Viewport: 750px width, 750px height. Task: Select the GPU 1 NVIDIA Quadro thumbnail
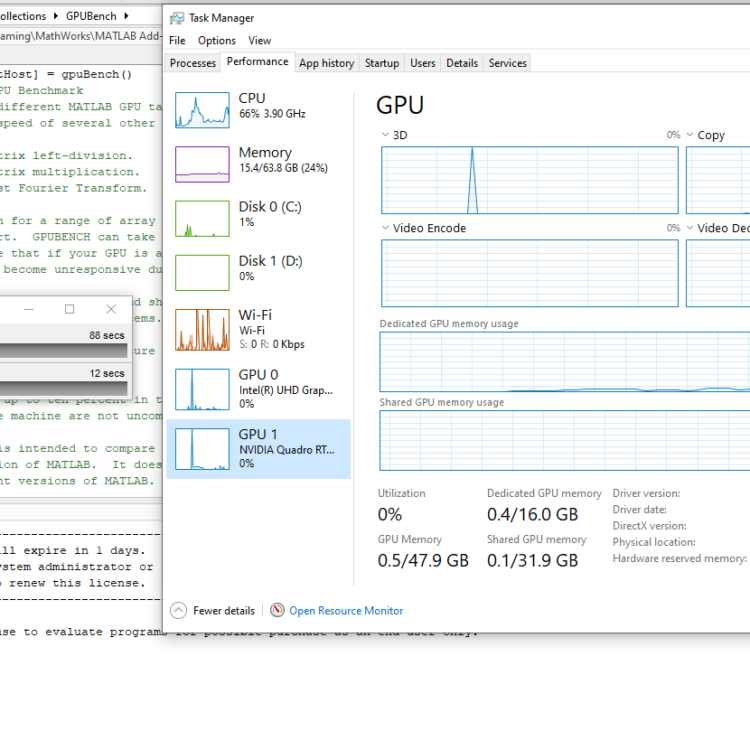coord(202,449)
